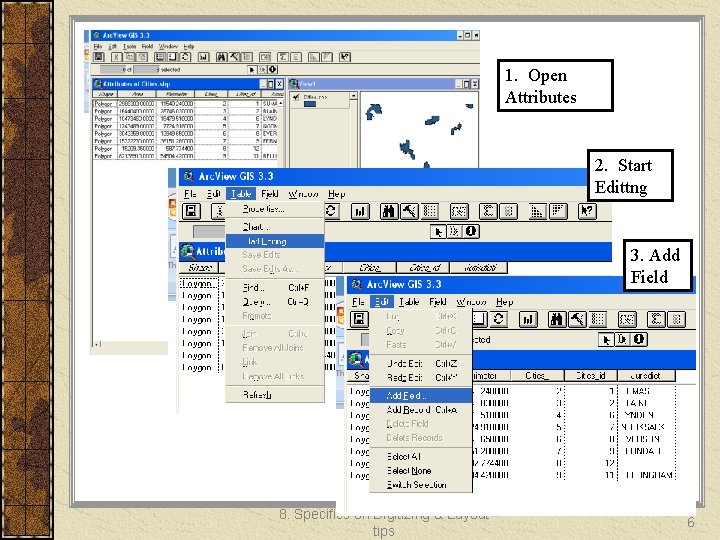Click Summarize icon in window with Table menu open

[x=488, y=211]
